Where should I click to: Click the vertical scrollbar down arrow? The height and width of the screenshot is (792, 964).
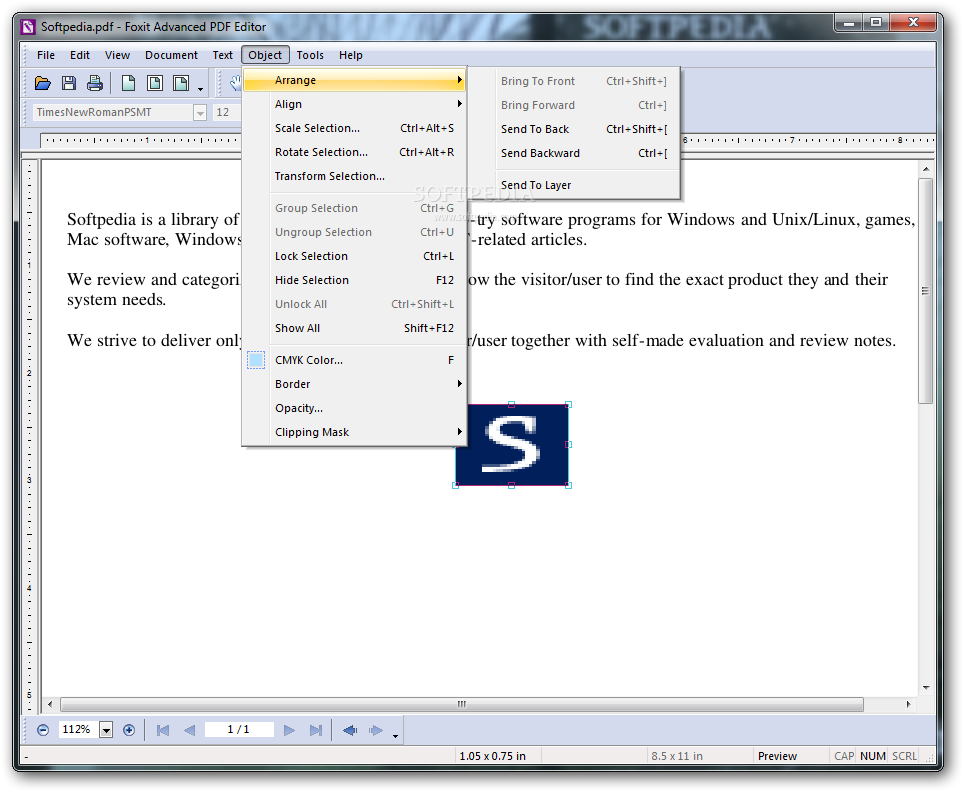coord(926,688)
